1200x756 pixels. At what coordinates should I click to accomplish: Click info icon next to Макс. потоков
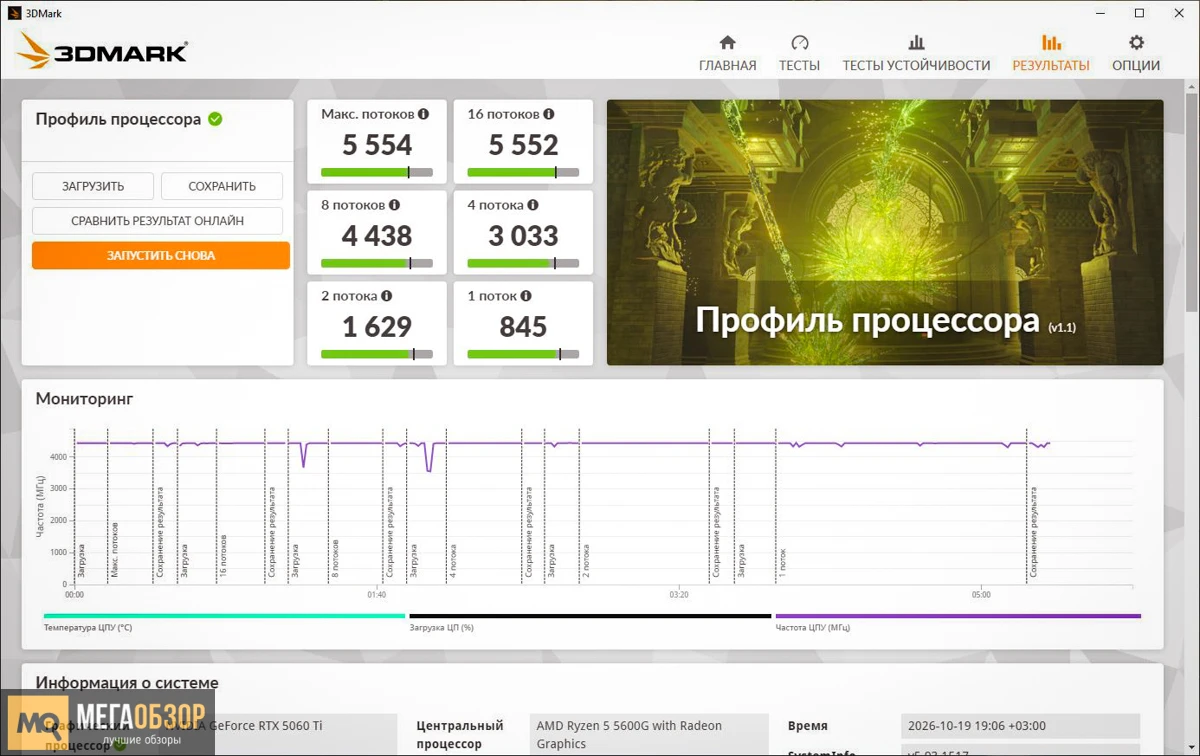[424, 114]
